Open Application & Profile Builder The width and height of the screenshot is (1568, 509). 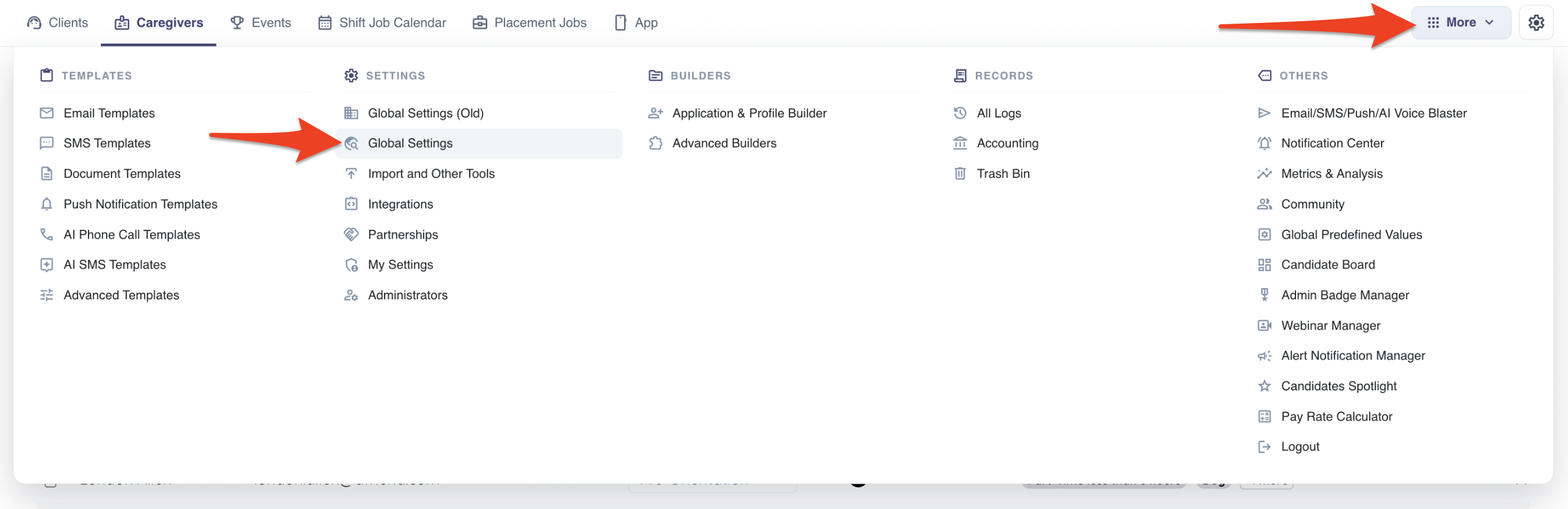(749, 113)
